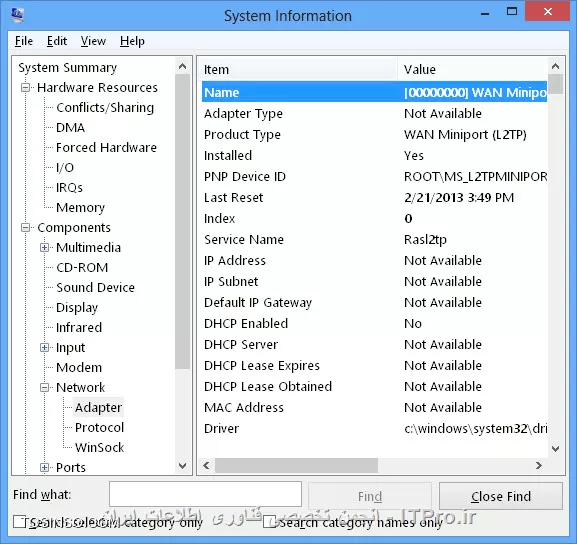The width and height of the screenshot is (577, 544).
Task: Click the Find what text field
Action: point(205,494)
